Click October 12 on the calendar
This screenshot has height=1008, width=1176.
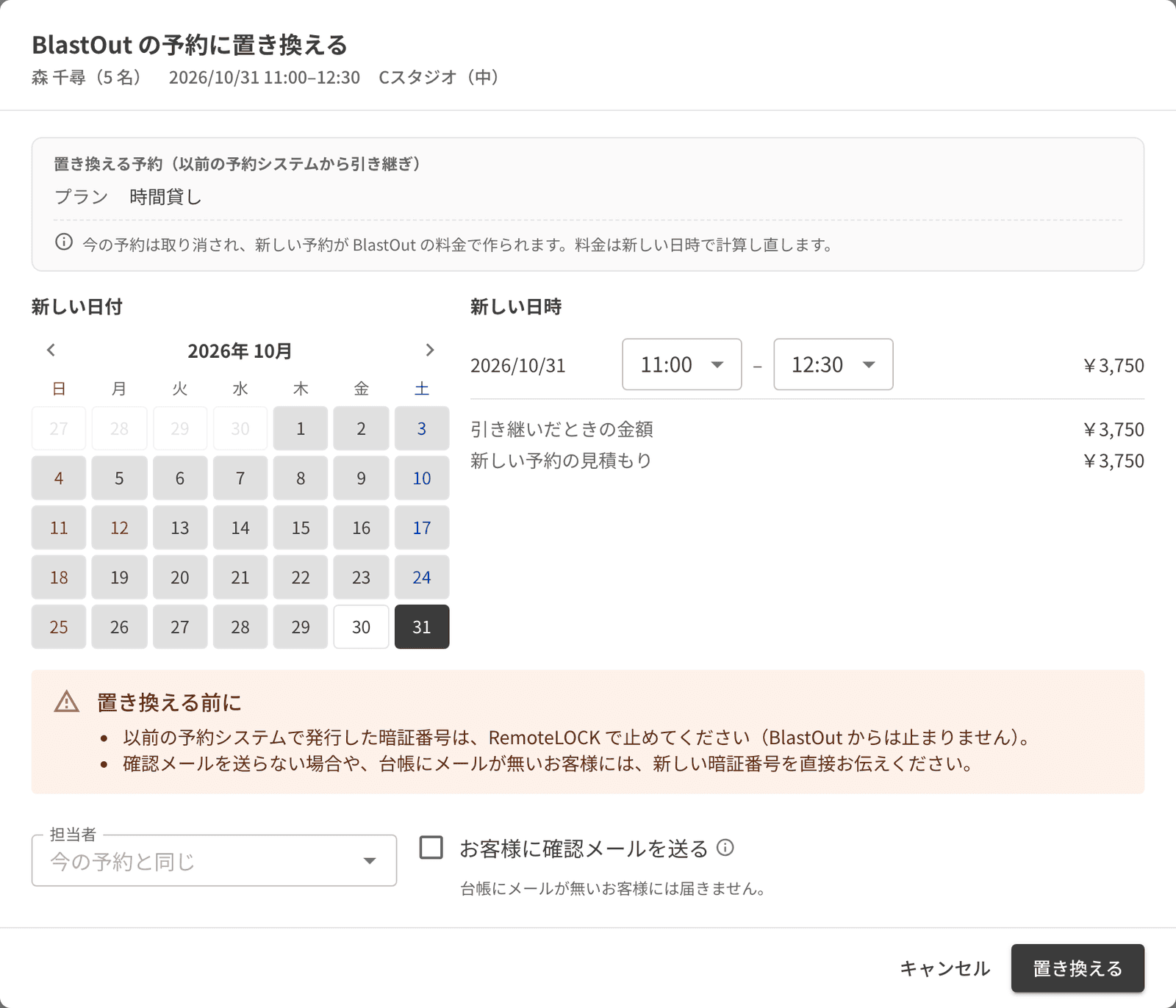(119, 528)
